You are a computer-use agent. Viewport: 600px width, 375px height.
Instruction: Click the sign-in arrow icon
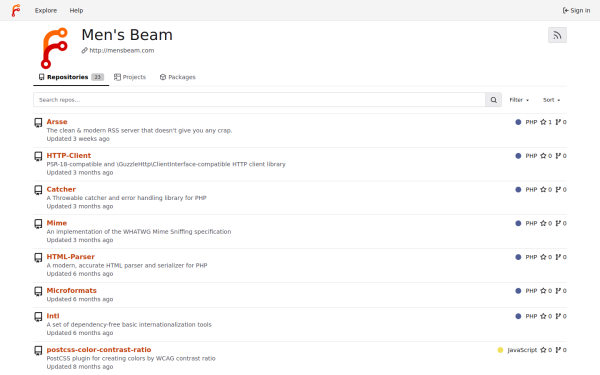(x=566, y=10)
